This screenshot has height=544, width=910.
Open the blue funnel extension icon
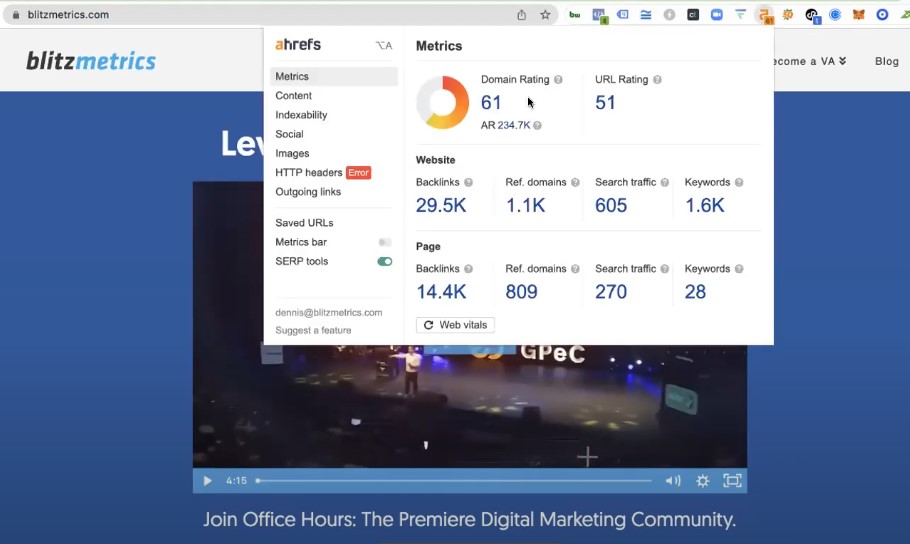pyautogui.click(x=741, y=15)
